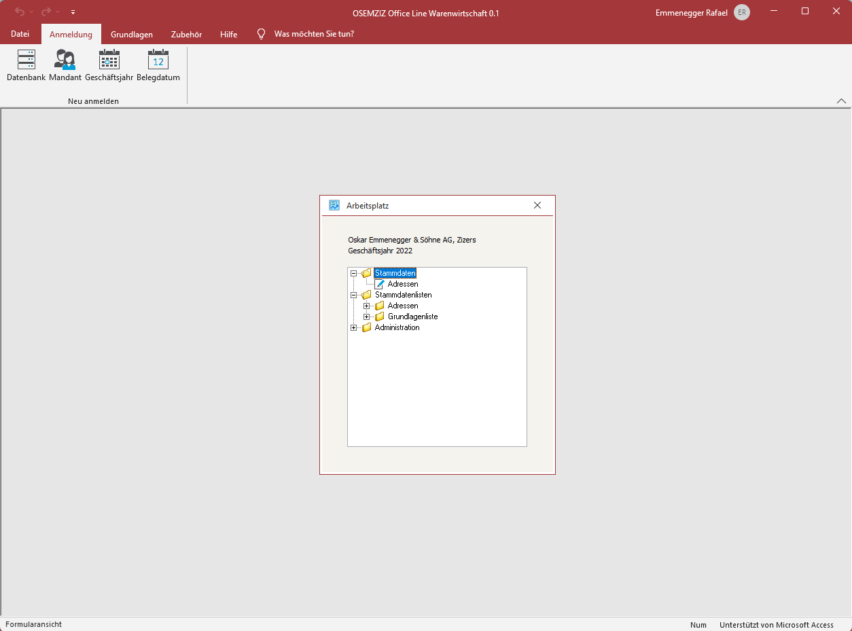Open the Mandant selection icon
Screen dimensions: 852x631
pyautogui.click(x=65, y=60)
